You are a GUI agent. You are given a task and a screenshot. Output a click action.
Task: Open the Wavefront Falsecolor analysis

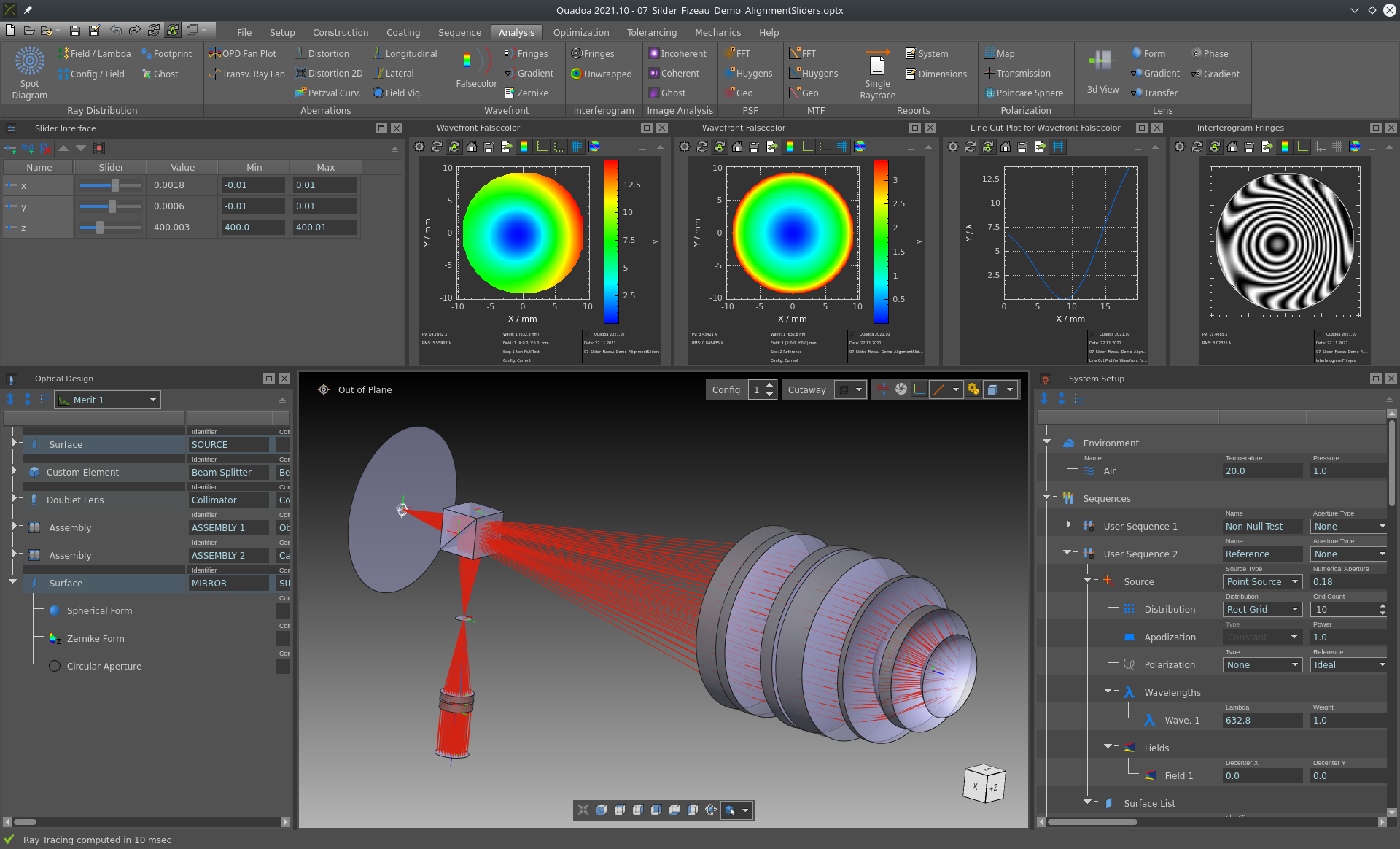[x=476, y=68]
